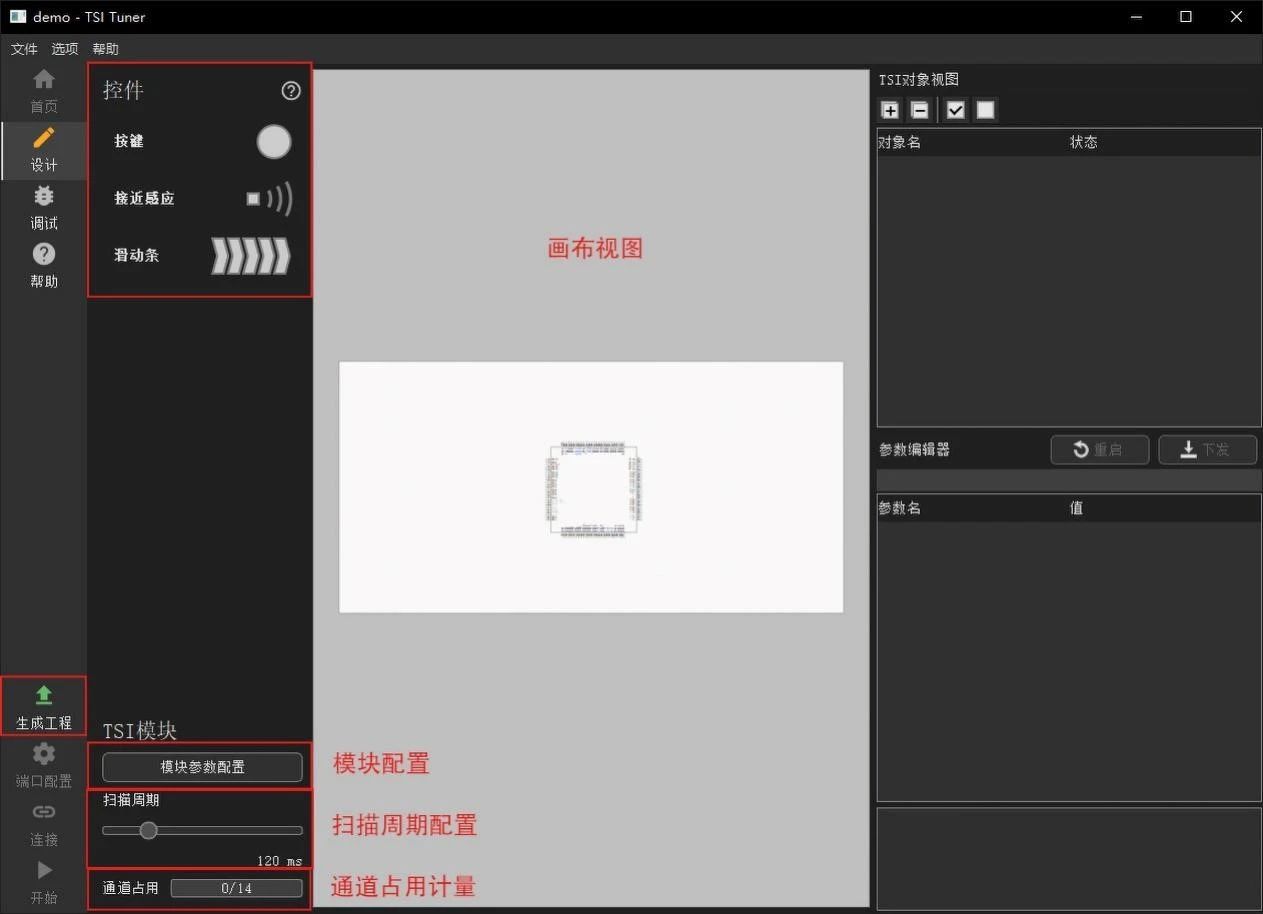Click the 模块参数配置 button

202,767
